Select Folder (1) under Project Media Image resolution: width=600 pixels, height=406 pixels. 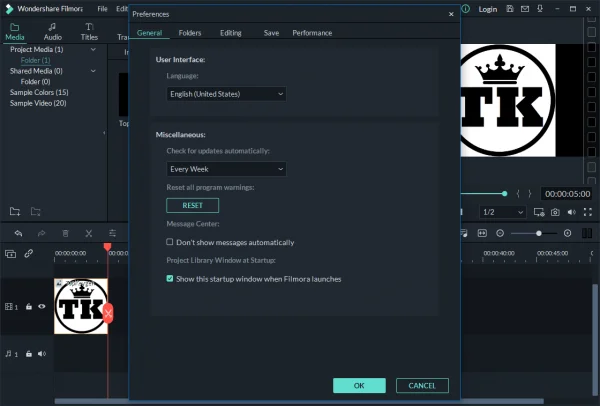[x=35, y=60]
